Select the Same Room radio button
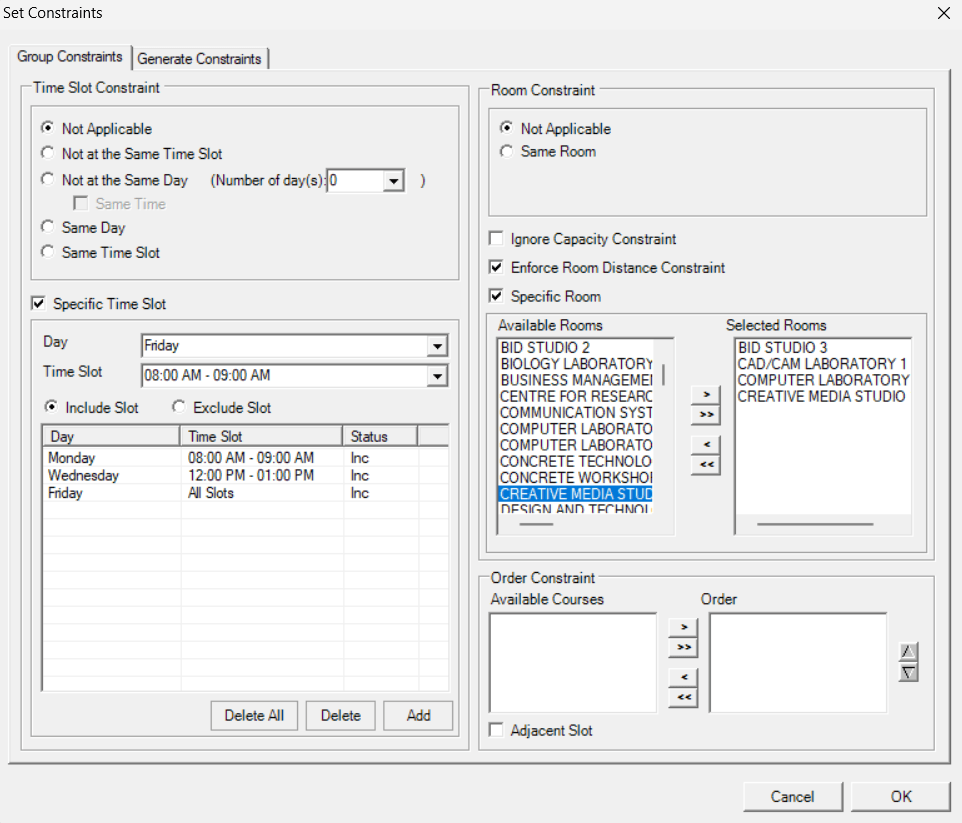The height and width of the screenshot is (823, 962). click(506, 151)
